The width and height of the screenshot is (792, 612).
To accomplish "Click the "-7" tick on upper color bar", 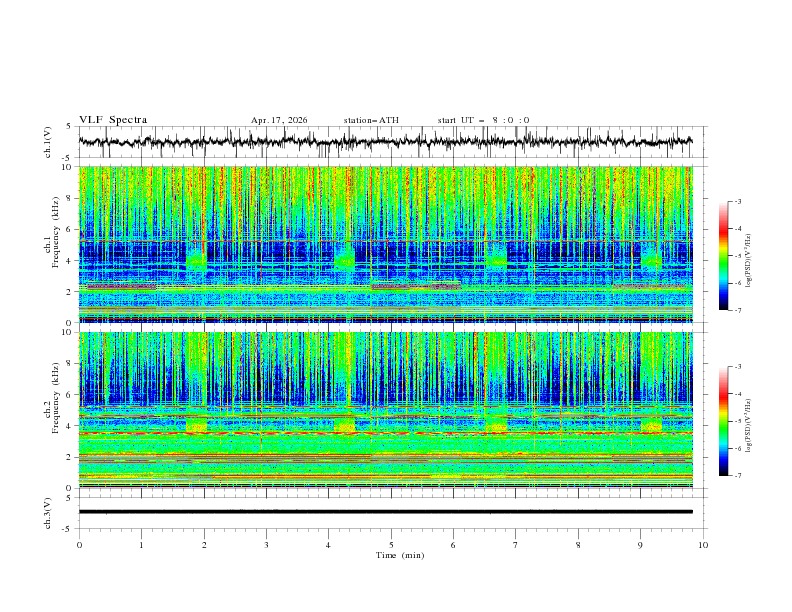I will click(x=737, y=310).
